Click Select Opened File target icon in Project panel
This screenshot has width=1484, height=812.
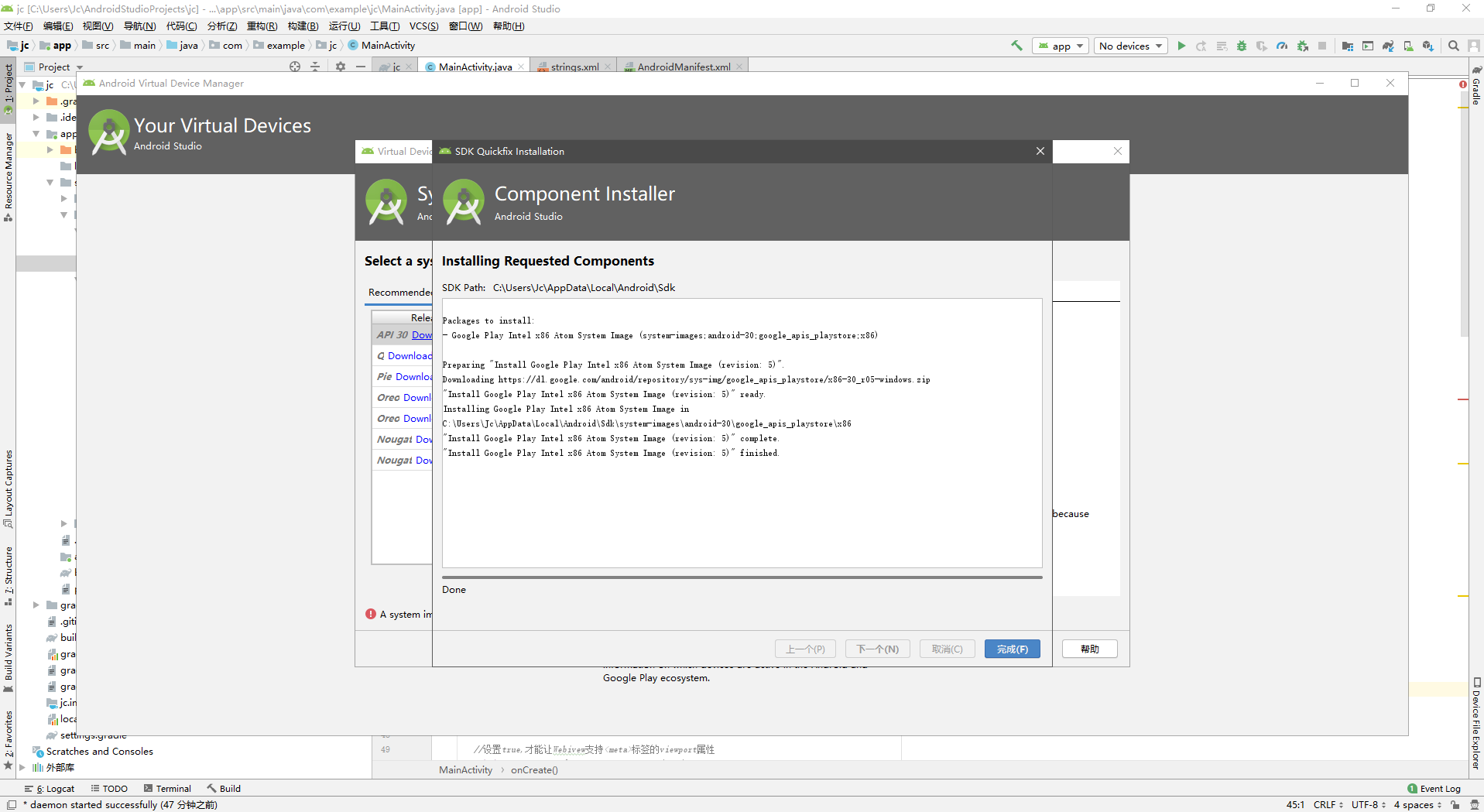(x=295, y=67)
